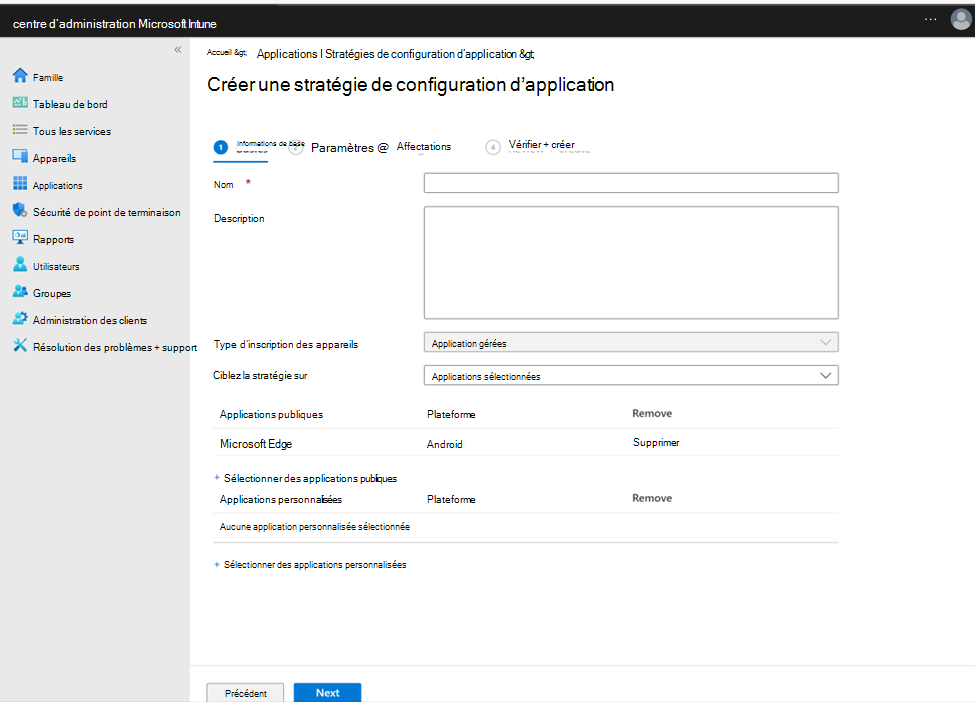Click plus icon for custom applications

pos(217,565)
